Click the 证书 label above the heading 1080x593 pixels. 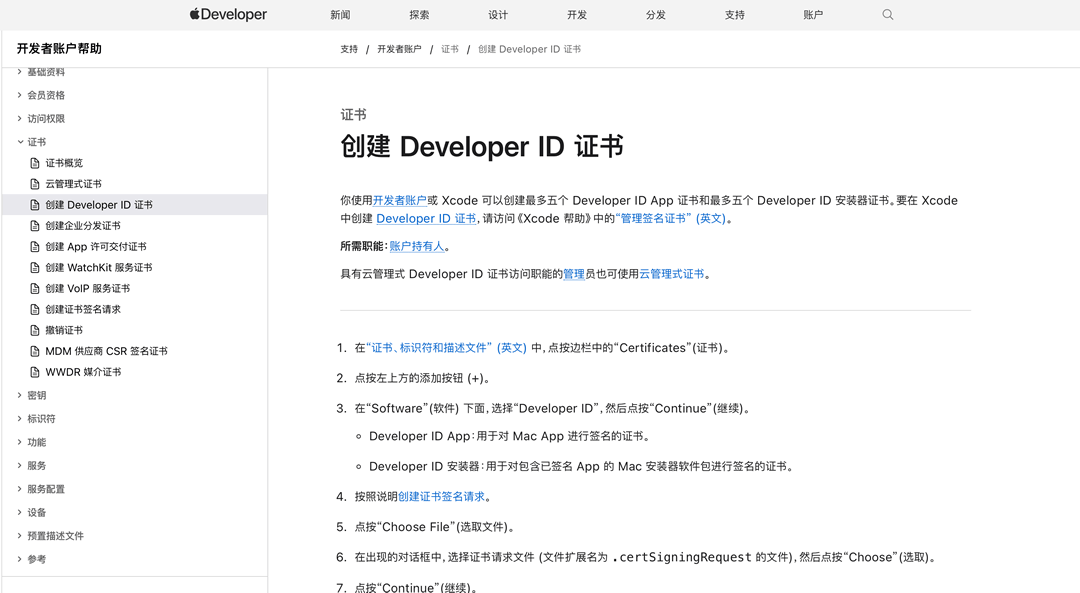point(353,115)
